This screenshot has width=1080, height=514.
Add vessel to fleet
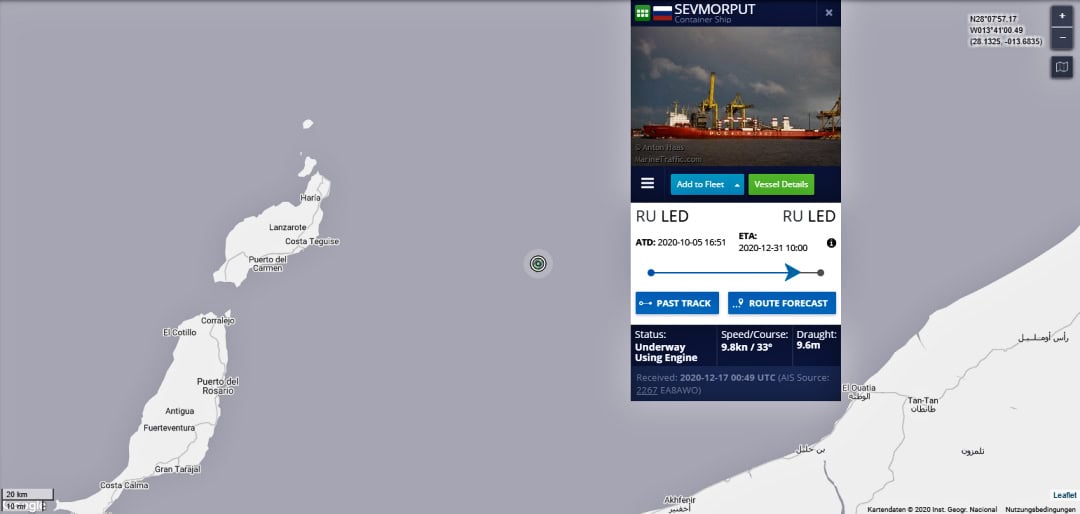pyautogui.click(x=700, y=185)
